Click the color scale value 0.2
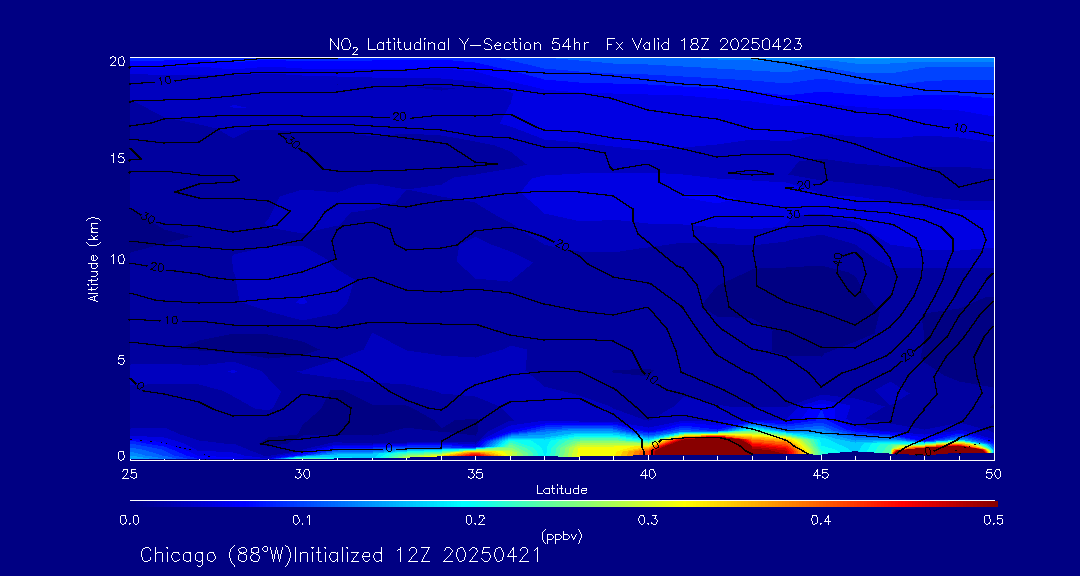 pyautogui.click(x=475, y=520)
